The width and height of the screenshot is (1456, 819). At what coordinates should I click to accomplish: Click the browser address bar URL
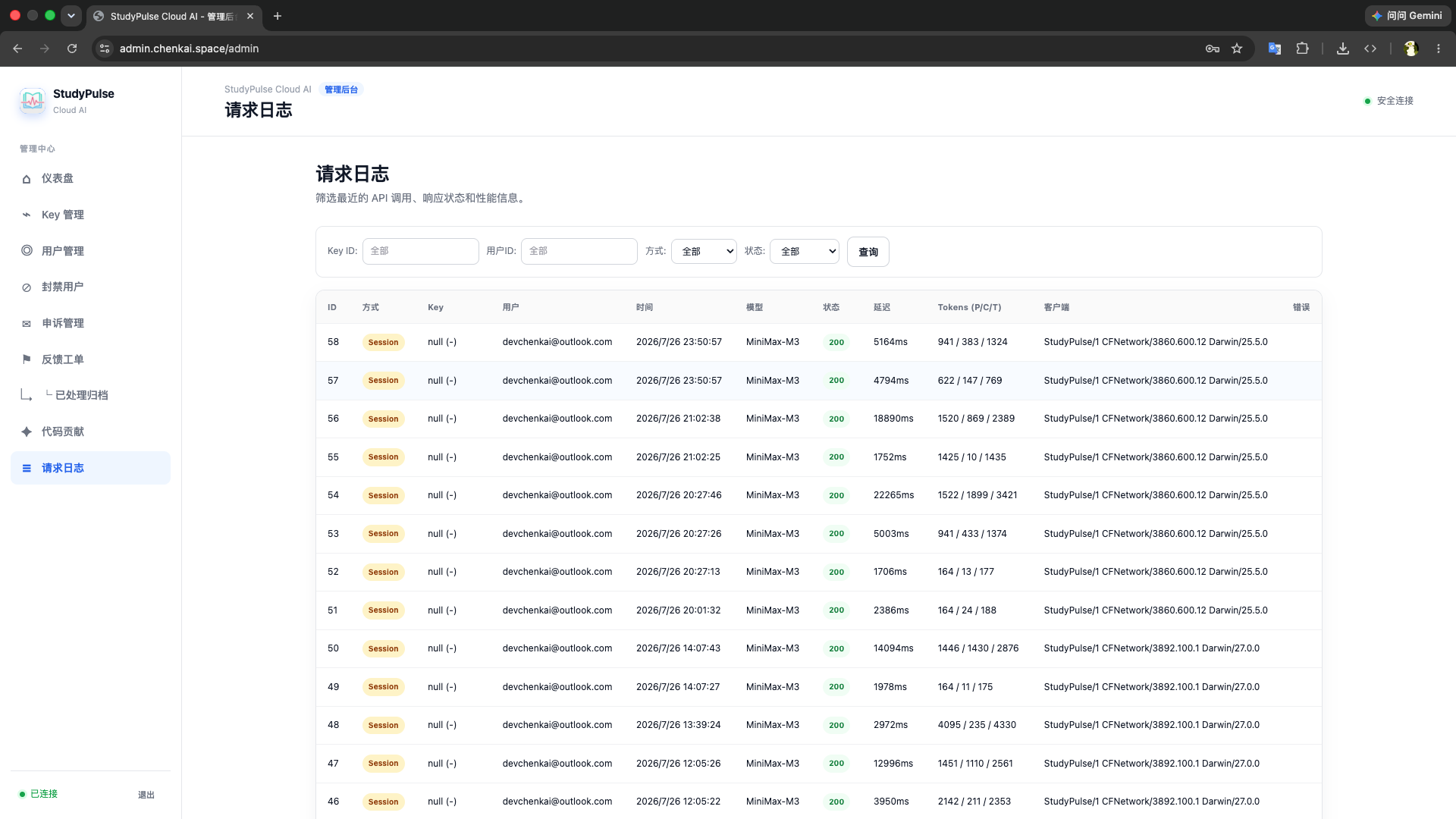pyautogui.click(x=189, y=49)
